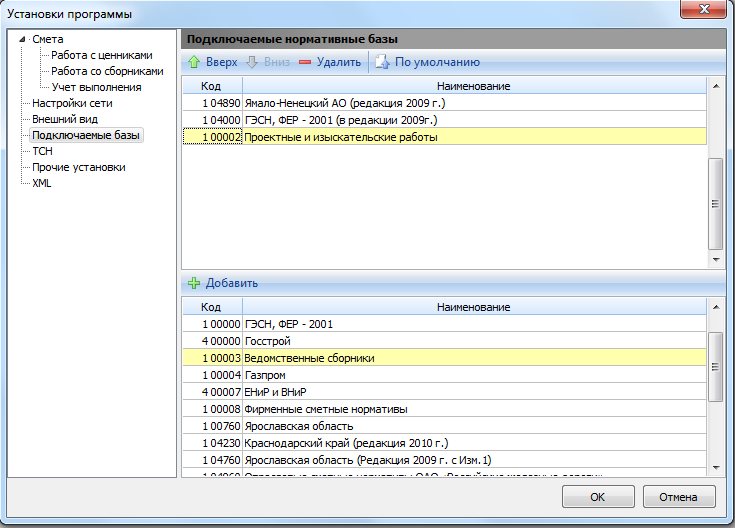
Task: Select row Проектные и изыскательские работы
Action: (x=444, y=137)
